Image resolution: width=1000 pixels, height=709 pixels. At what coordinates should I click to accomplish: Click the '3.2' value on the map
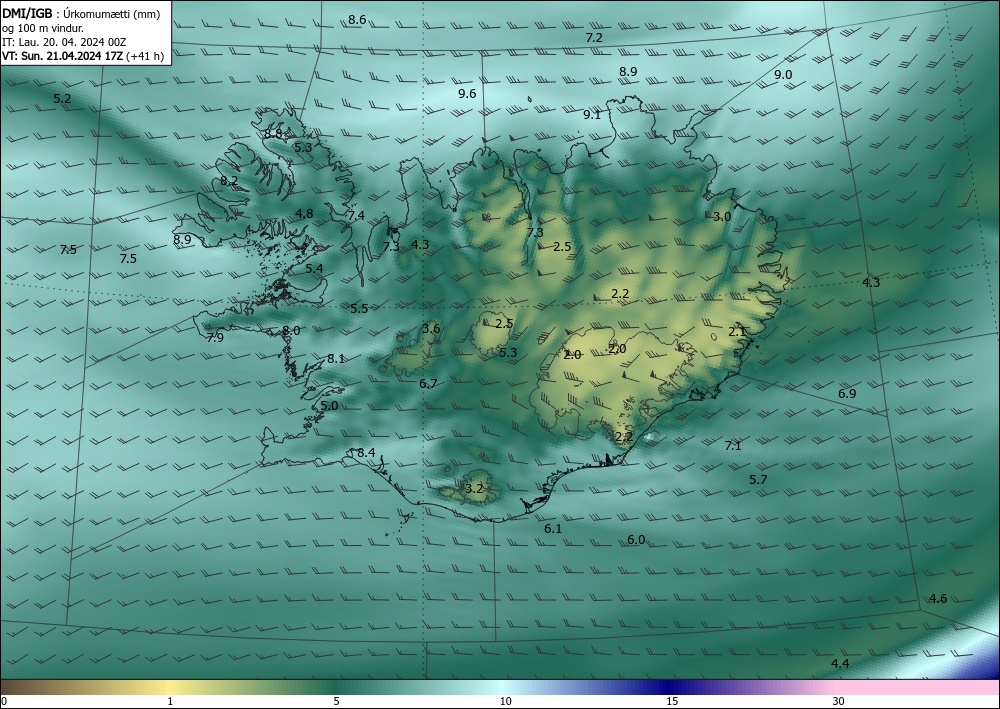tap(474, 489)
